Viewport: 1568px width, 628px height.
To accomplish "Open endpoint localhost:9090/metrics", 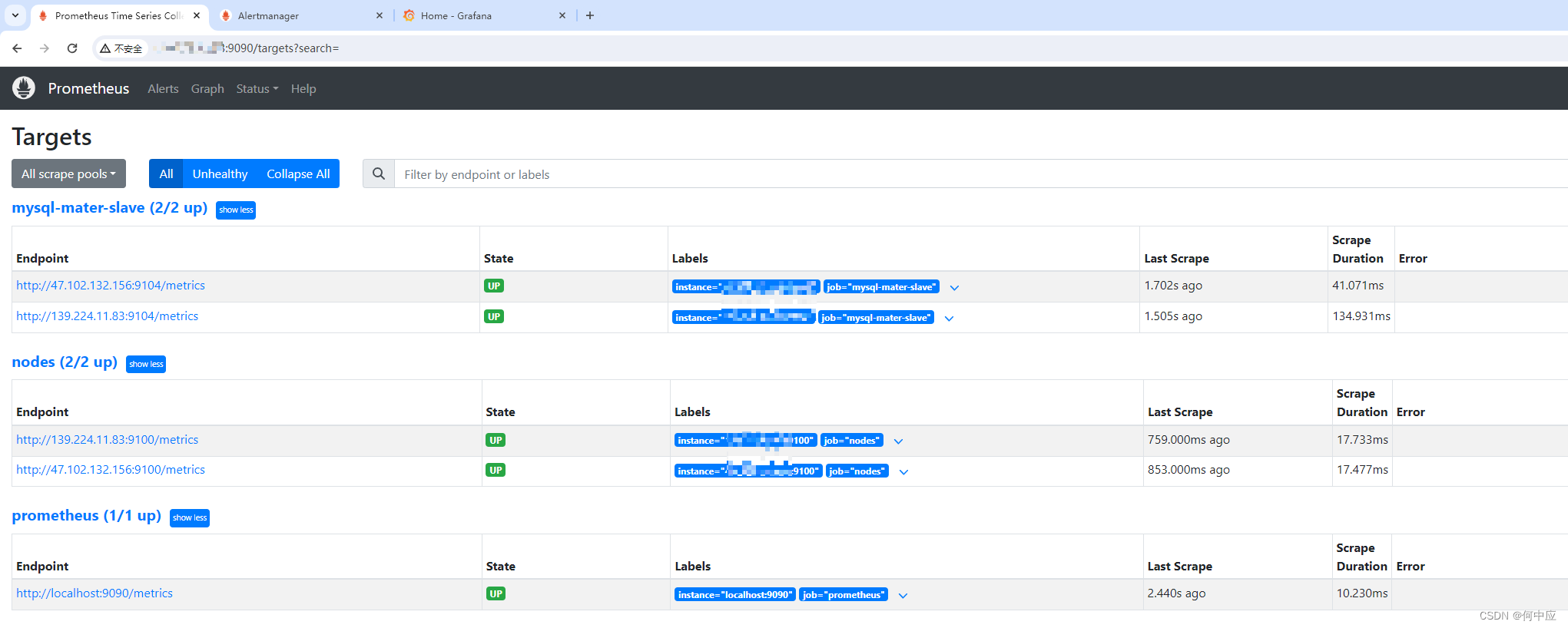I will point(94,593).
